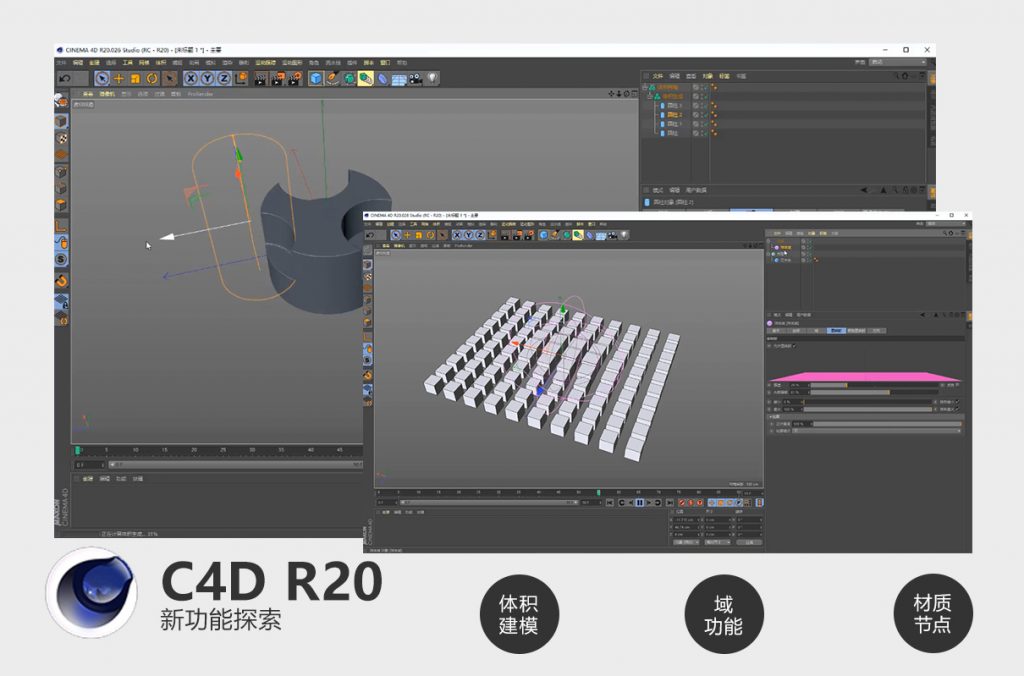Open the 标签 menu in the back window's object manager
The width and height of the screenshot is (1024, 676).
tap(724, 76)
